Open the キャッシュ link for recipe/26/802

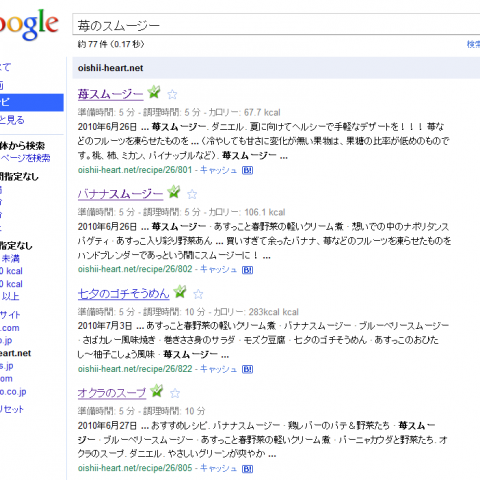tap(218, 269)
